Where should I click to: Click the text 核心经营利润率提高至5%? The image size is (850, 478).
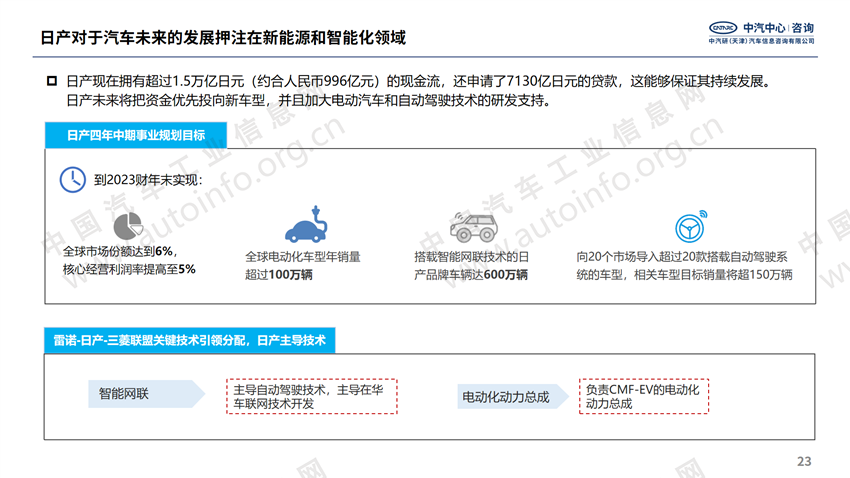coord(129,269)
